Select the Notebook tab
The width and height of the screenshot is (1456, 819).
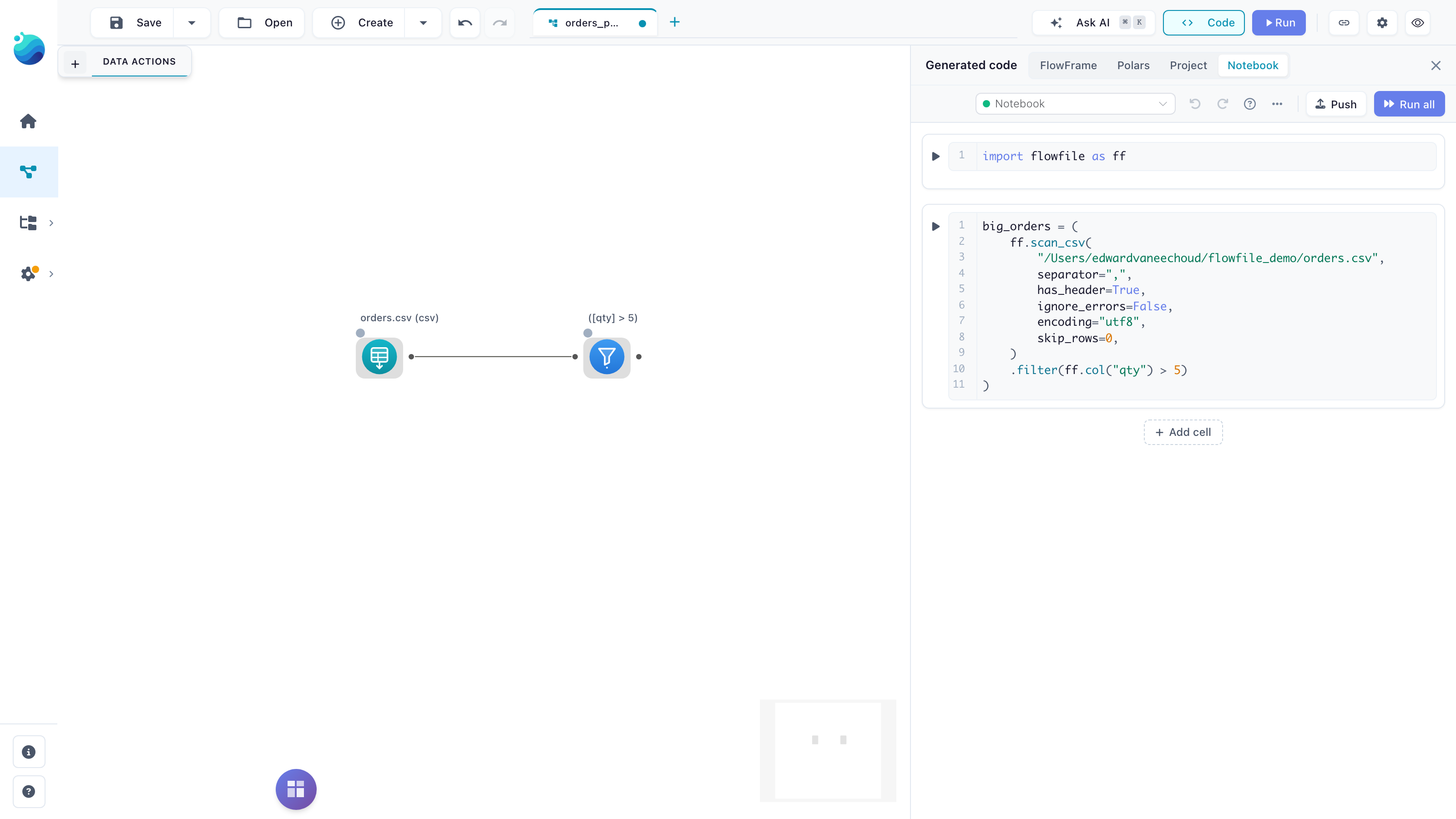coord(1253,65)
